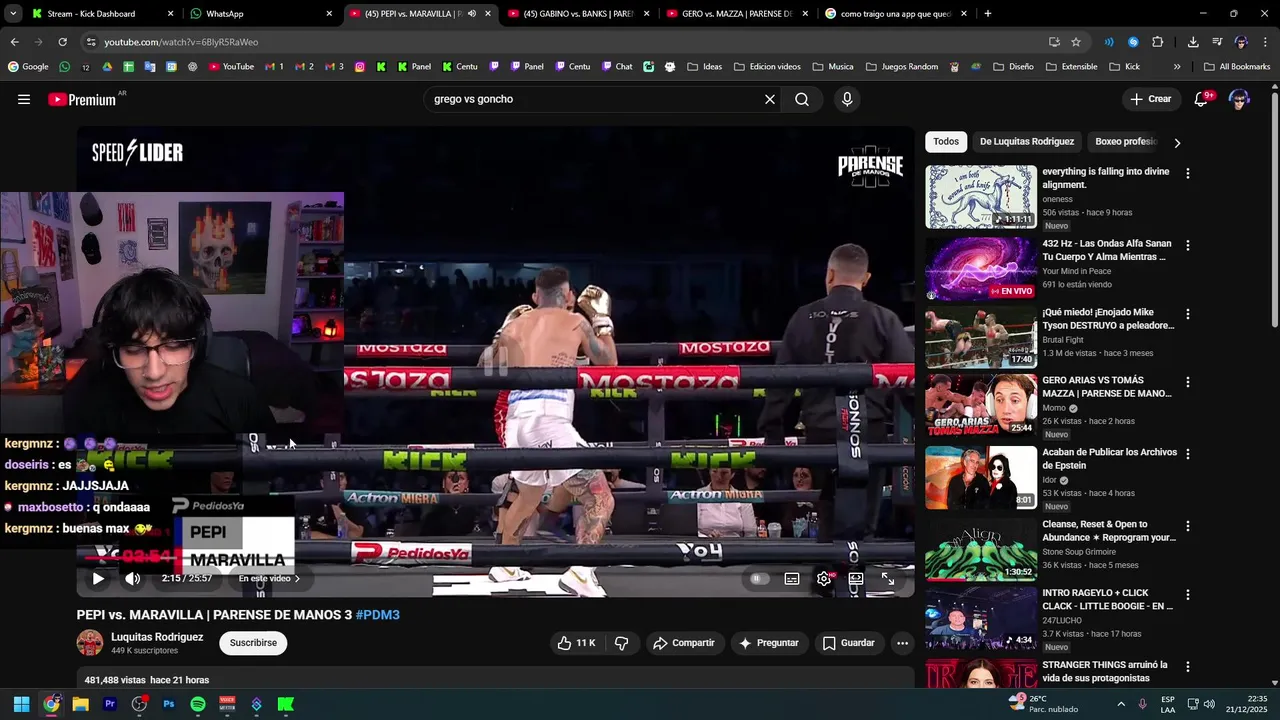Viewport: 1280px width, 720px height.
Task: Click the video progress bar
Action: 495,559
